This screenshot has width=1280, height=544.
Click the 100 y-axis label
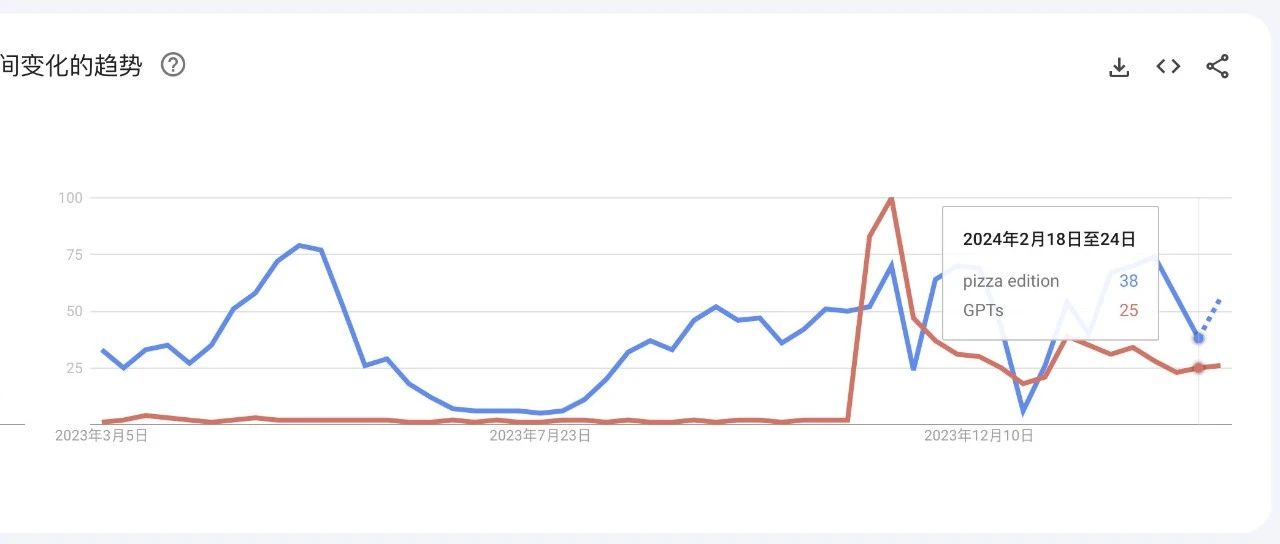coord(69,198)
